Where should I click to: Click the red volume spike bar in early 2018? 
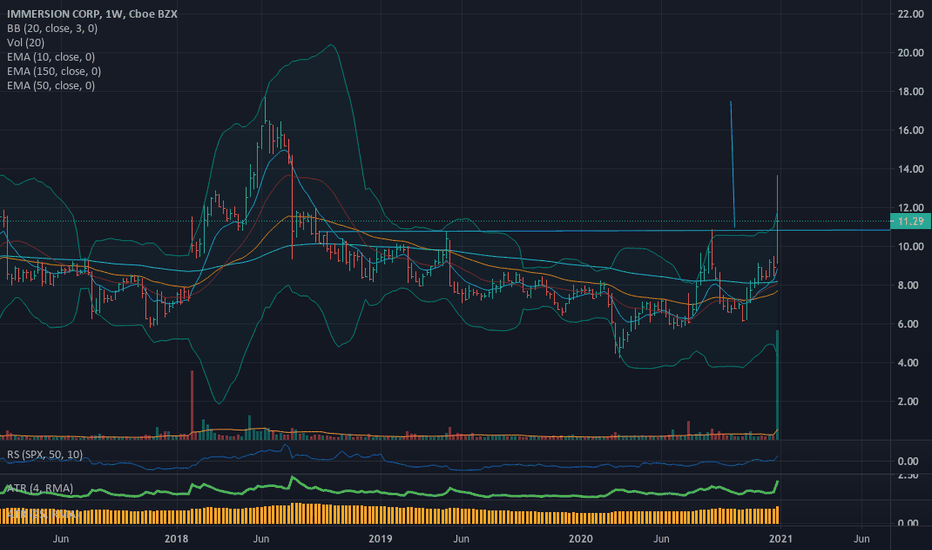coord(192,405)
